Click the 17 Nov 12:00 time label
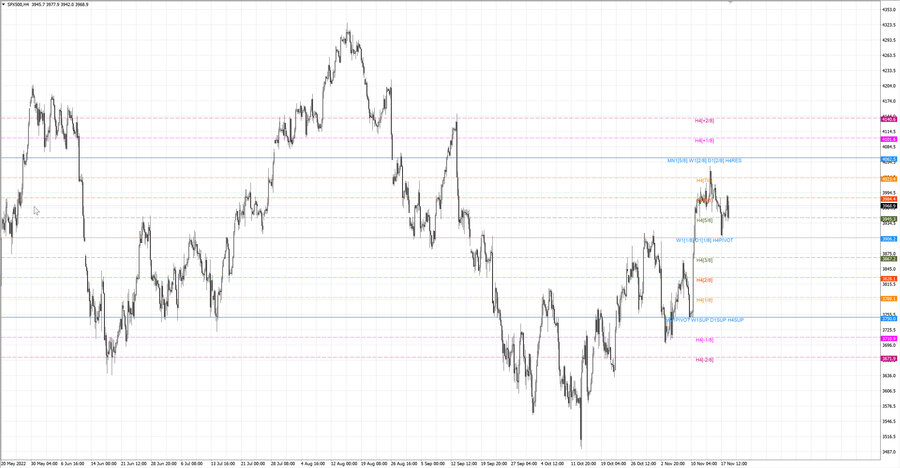900x468 pixels. [734, 463]
